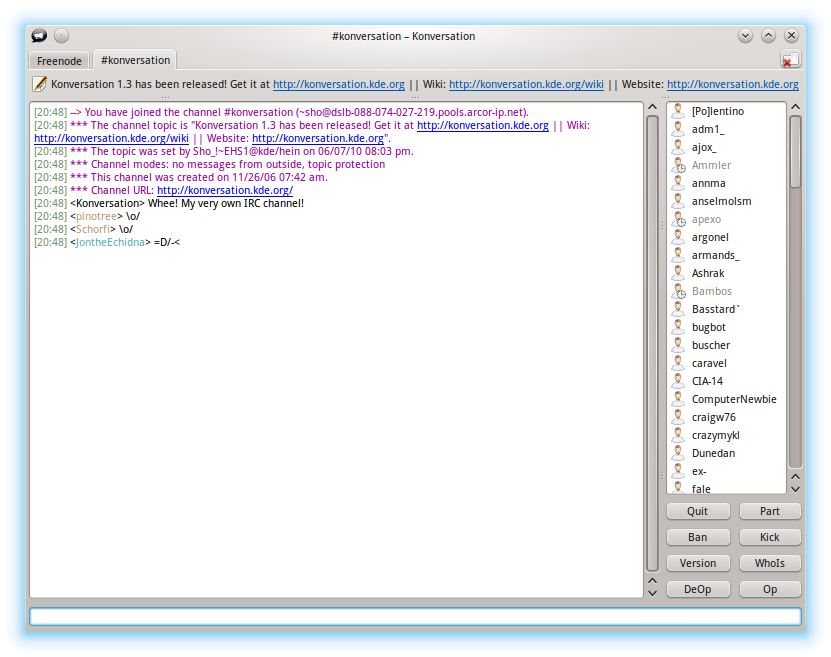Click the WhoIs button

tap(770, 563)
